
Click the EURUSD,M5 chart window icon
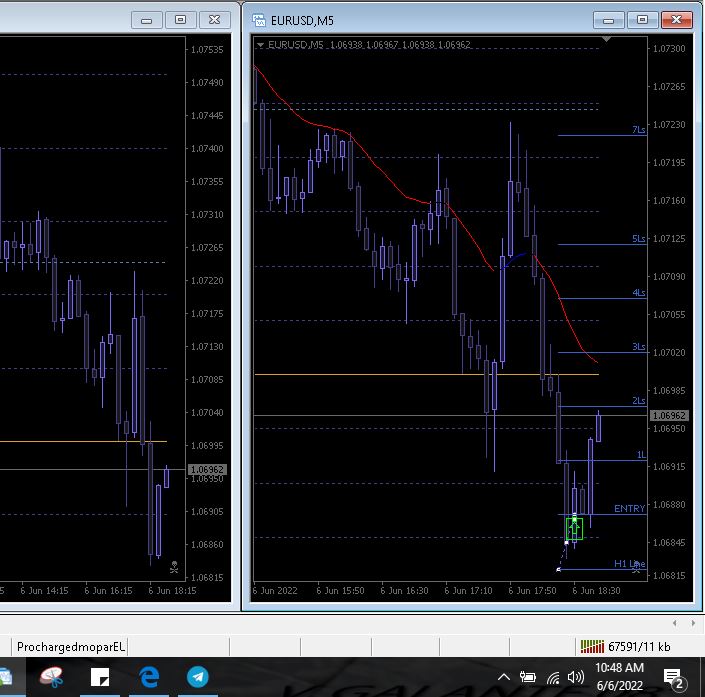tap(259, 20)
